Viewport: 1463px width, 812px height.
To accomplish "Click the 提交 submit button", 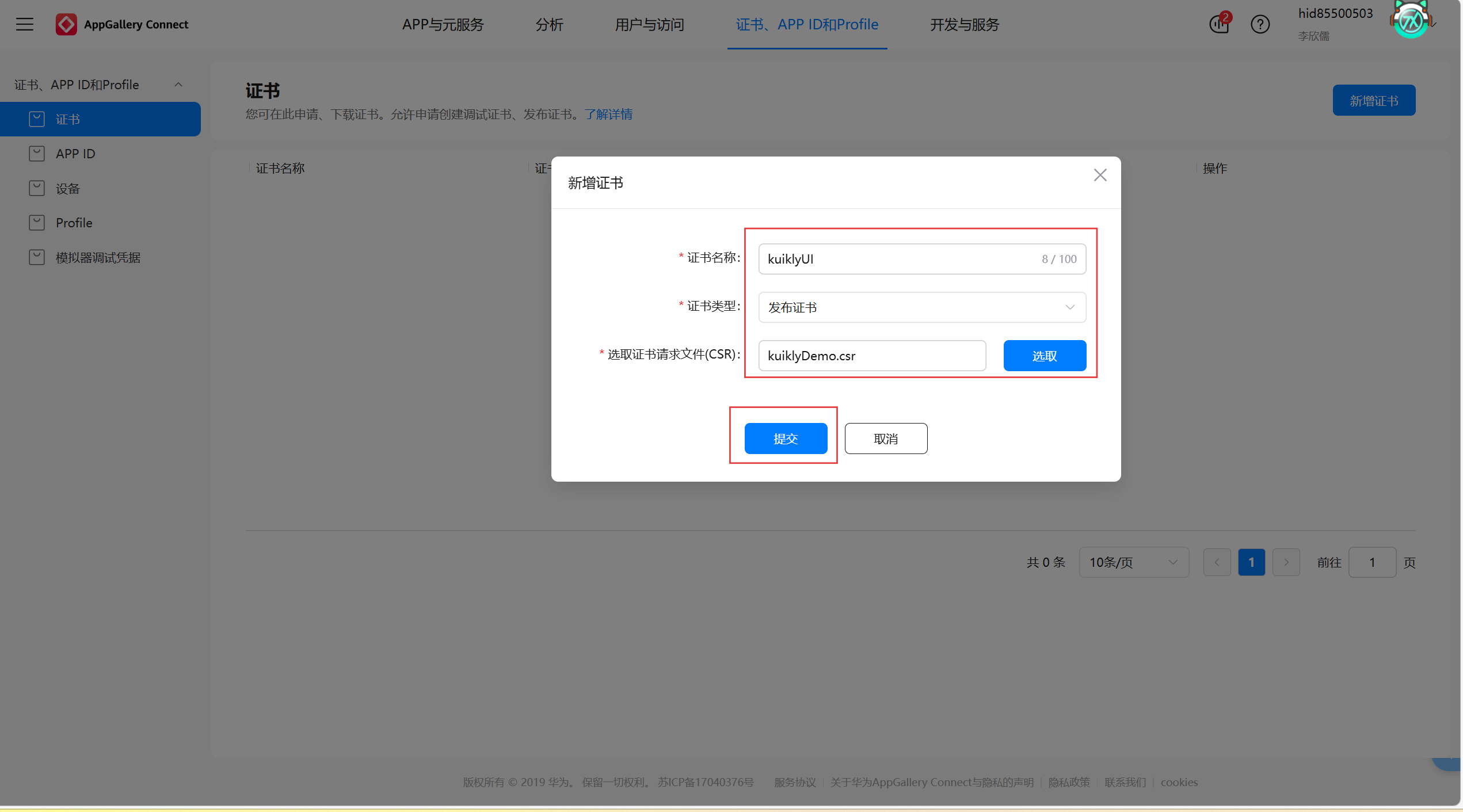I will (786, 439).
